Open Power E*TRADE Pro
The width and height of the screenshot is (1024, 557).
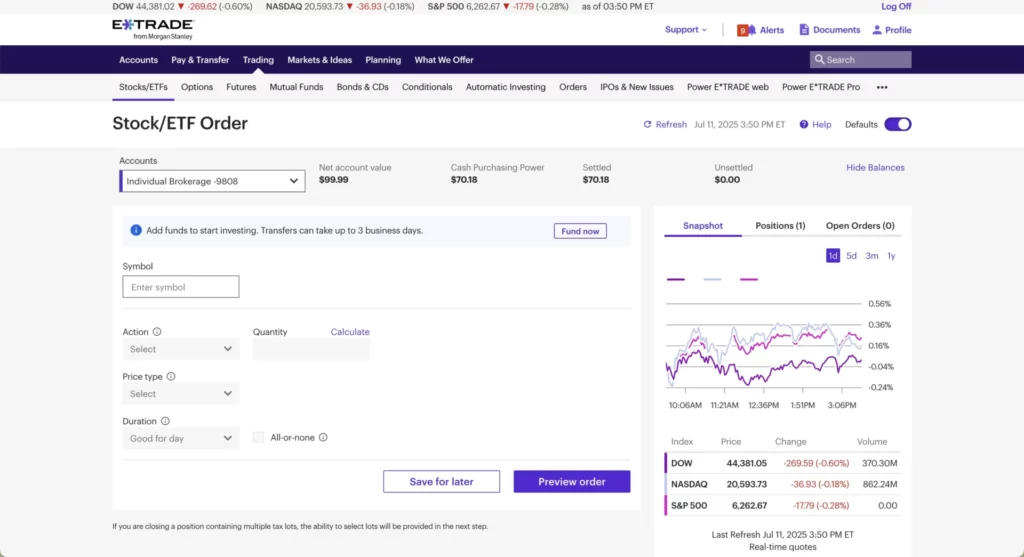click(821, 87)
